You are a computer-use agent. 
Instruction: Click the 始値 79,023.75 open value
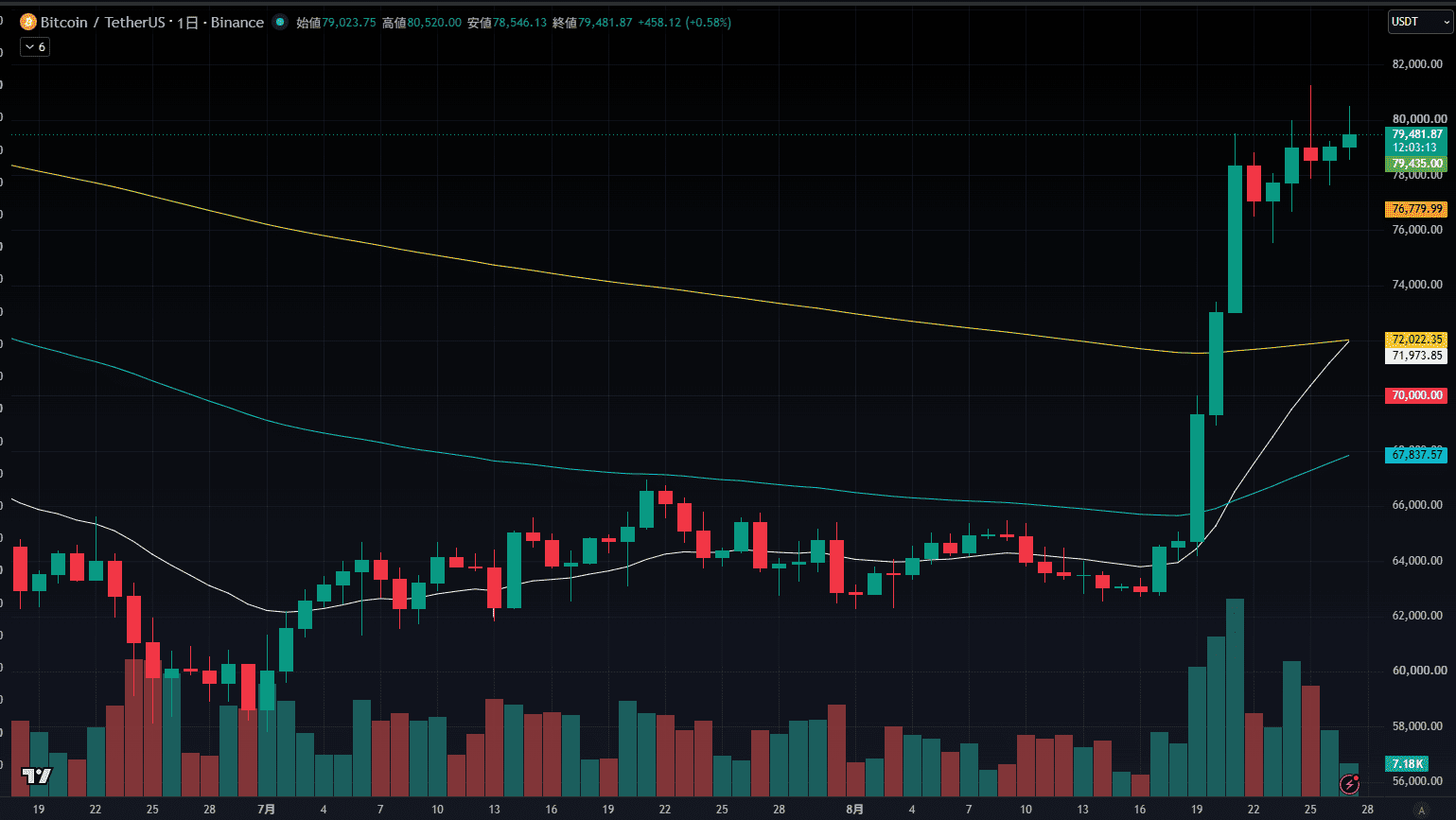pyautogui.click(x=336, y=23)
